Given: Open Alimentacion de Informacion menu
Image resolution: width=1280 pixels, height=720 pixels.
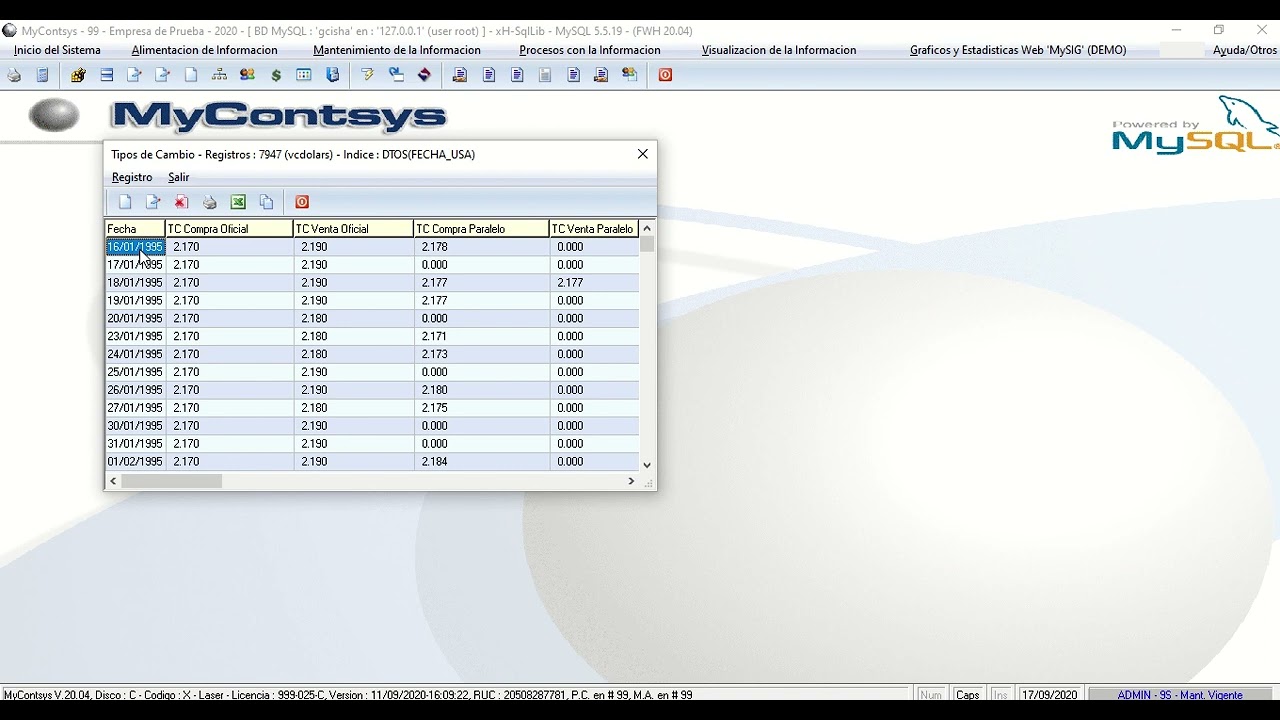Looking at the screenshot, I should [x=204, y=50].
